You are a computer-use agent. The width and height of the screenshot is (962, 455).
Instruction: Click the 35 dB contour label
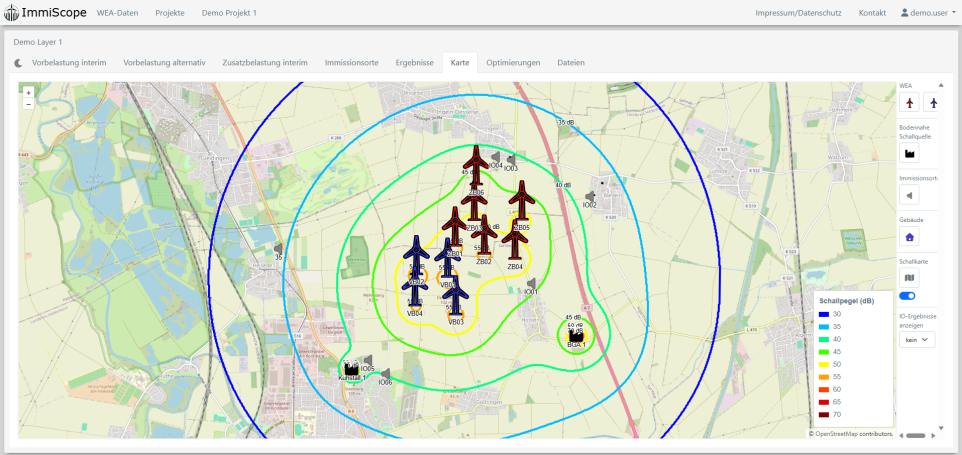click(566, 123)
